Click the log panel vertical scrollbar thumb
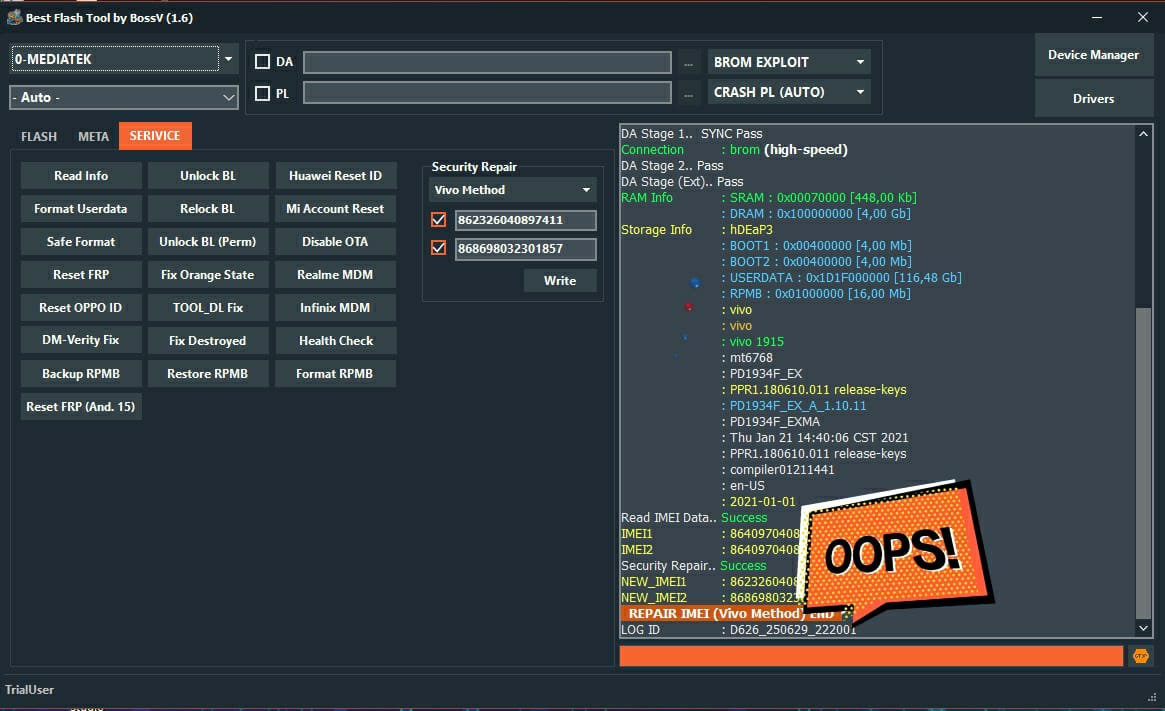Viewport: 1165px width, 711px height. point(1143,462)
